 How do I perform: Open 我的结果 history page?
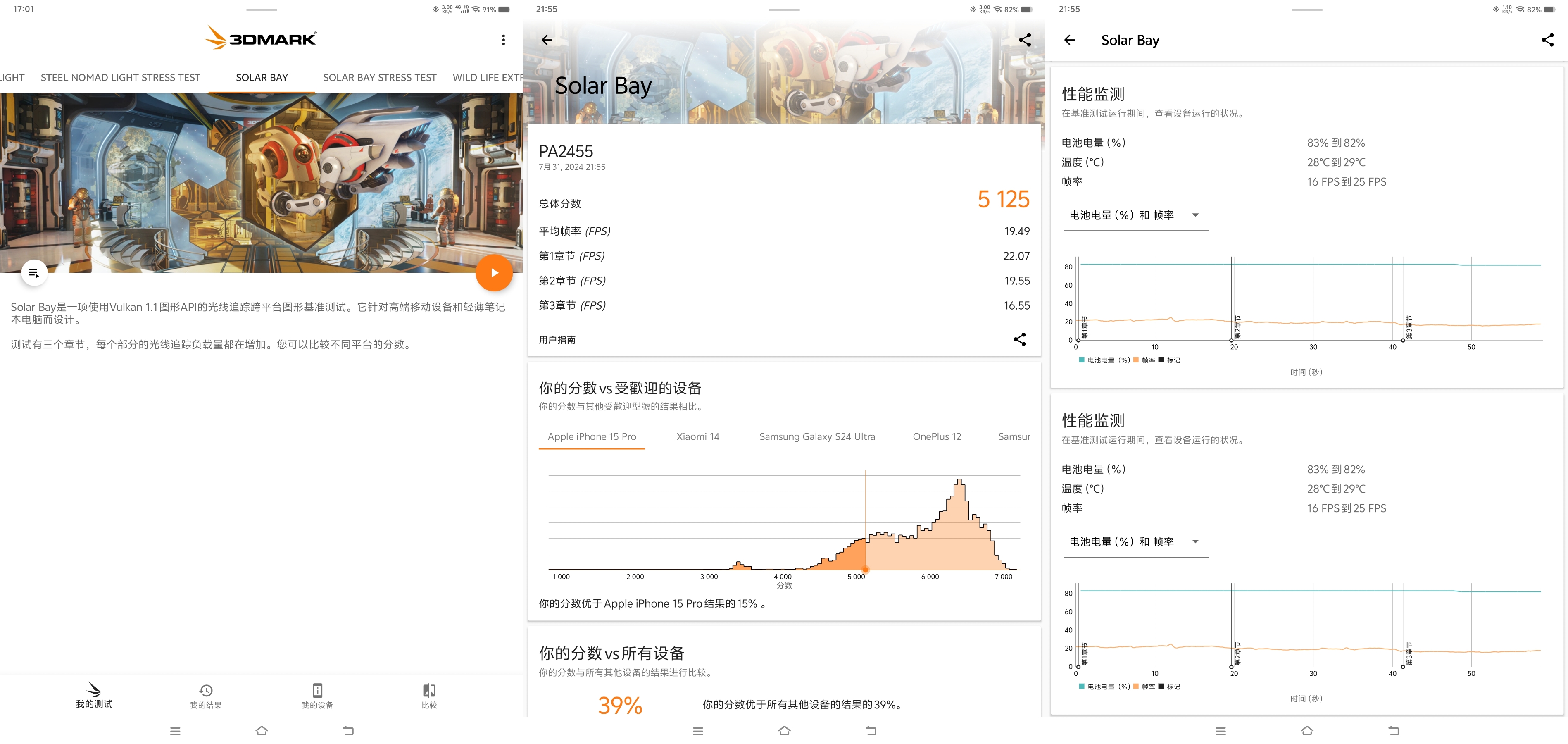206,696
